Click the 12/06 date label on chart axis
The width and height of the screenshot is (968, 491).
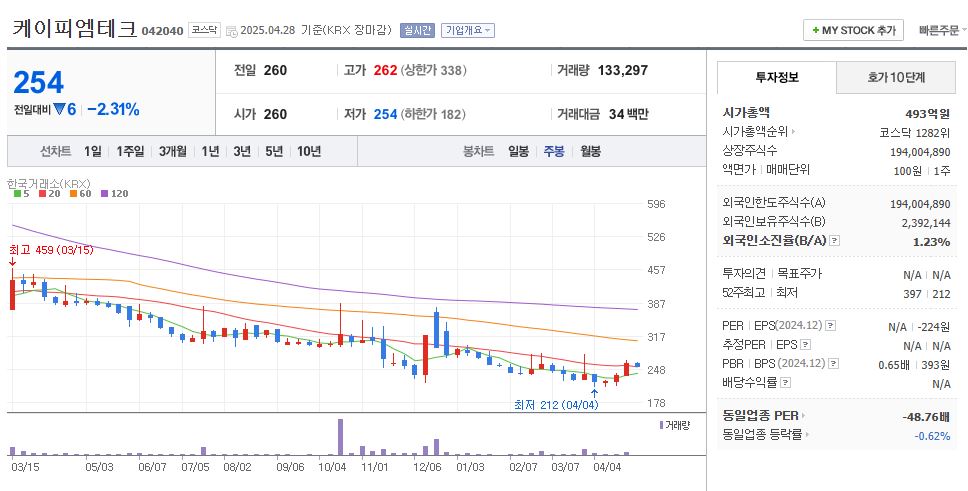click(427, 467)
